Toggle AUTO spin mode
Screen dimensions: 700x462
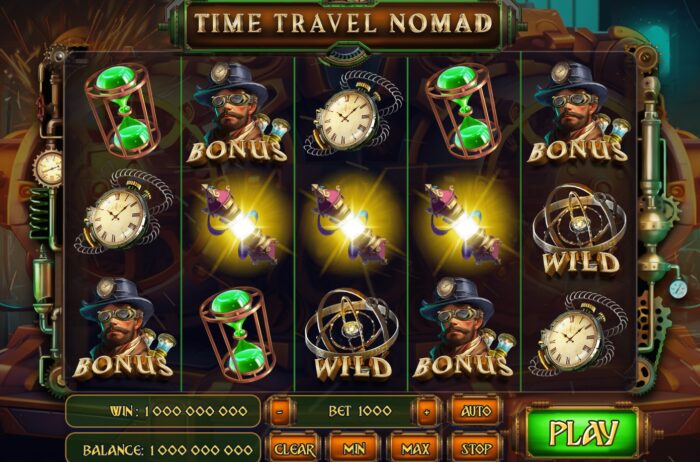(476, 411)
